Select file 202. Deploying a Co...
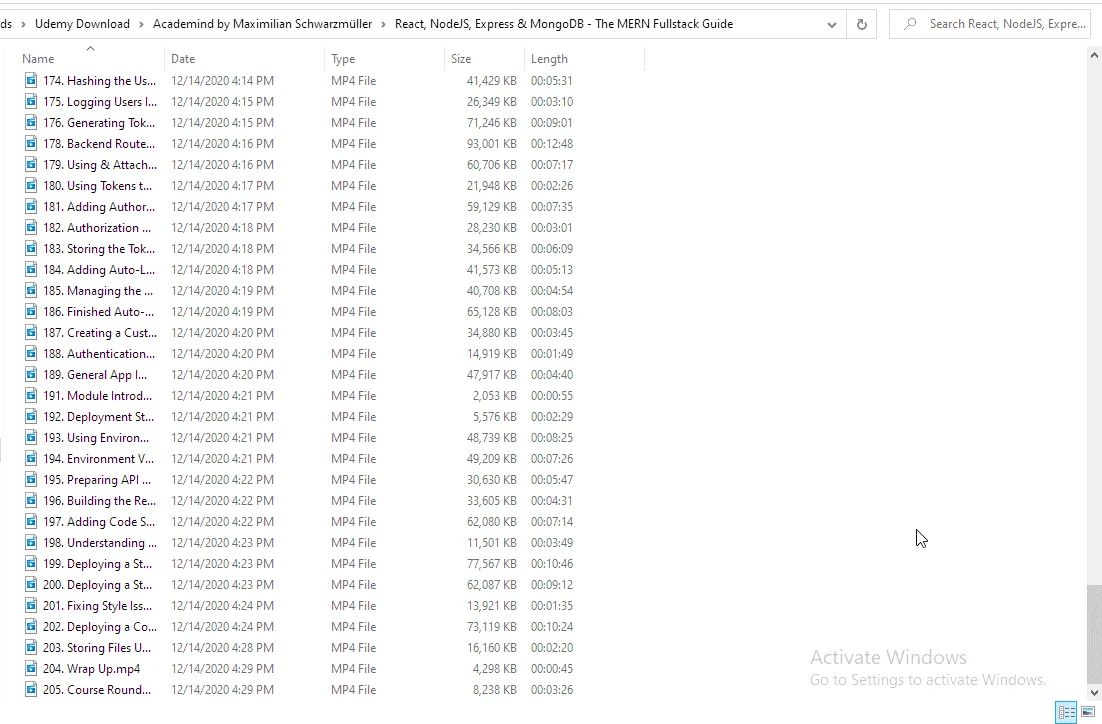Screen dimensions: 1102x724 (100, 627)
